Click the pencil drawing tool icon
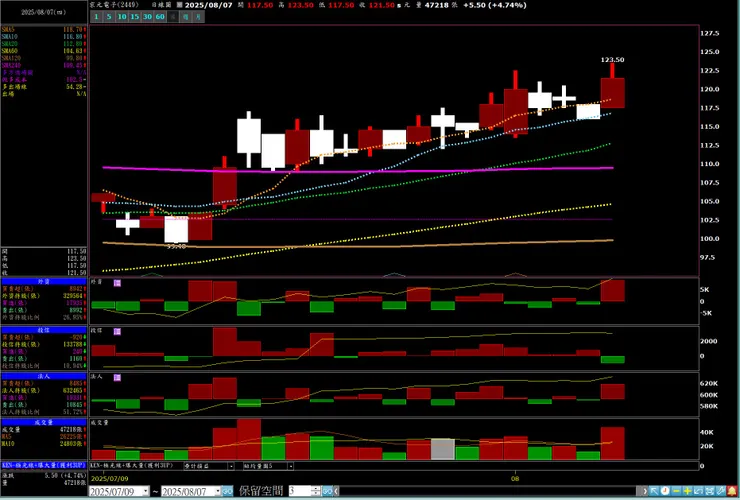Image resolution: width=740 pixels, height=500 pixels. [721, 491]
